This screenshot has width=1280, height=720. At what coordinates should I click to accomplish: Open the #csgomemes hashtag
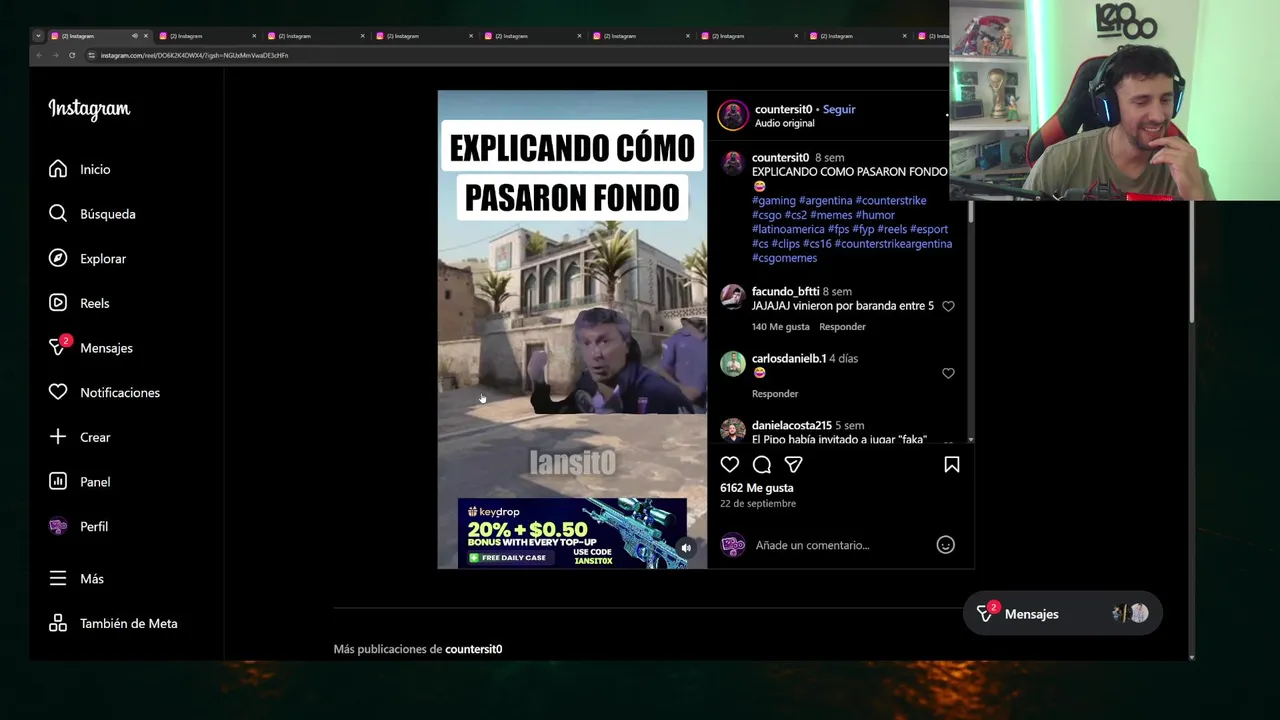pyautogui.click(x=785, y=258)
